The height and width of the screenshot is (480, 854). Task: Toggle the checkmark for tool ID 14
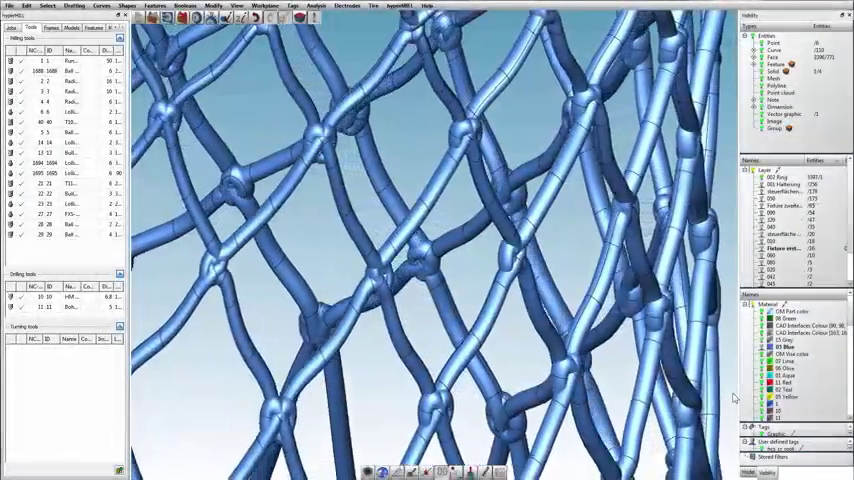click(21, 143)
